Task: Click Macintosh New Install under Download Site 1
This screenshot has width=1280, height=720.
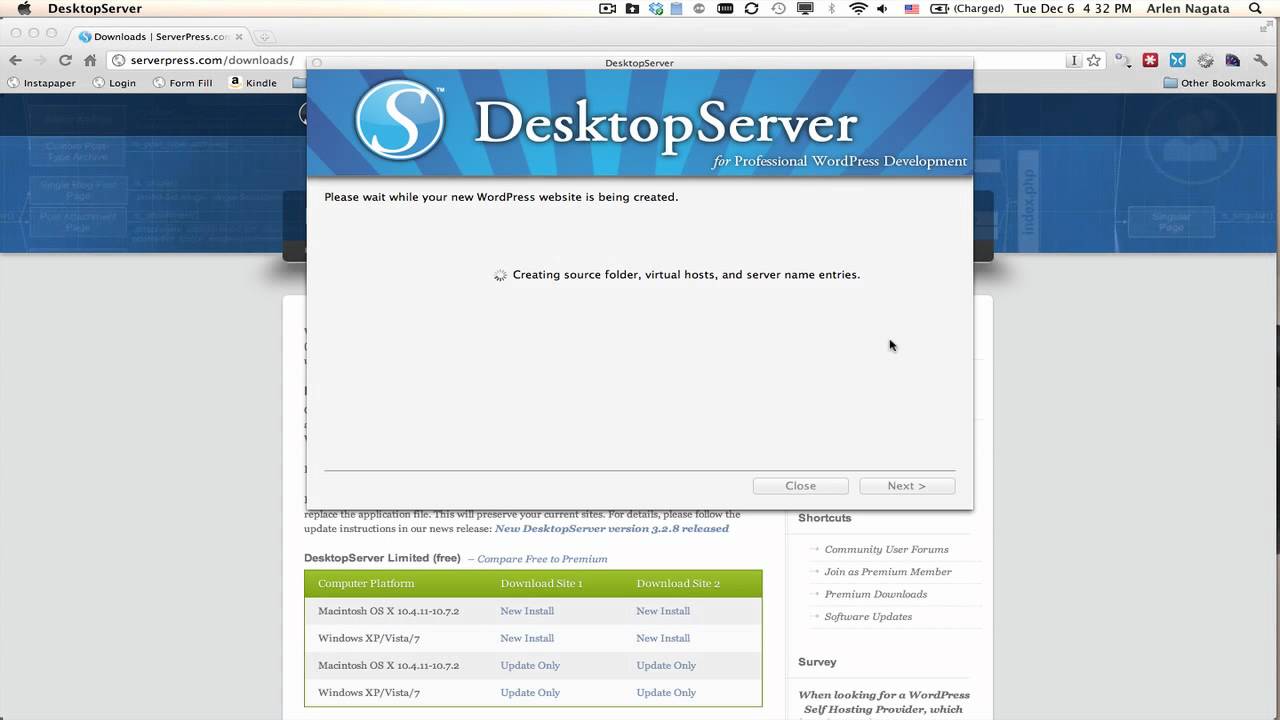Action: (527, 611)
